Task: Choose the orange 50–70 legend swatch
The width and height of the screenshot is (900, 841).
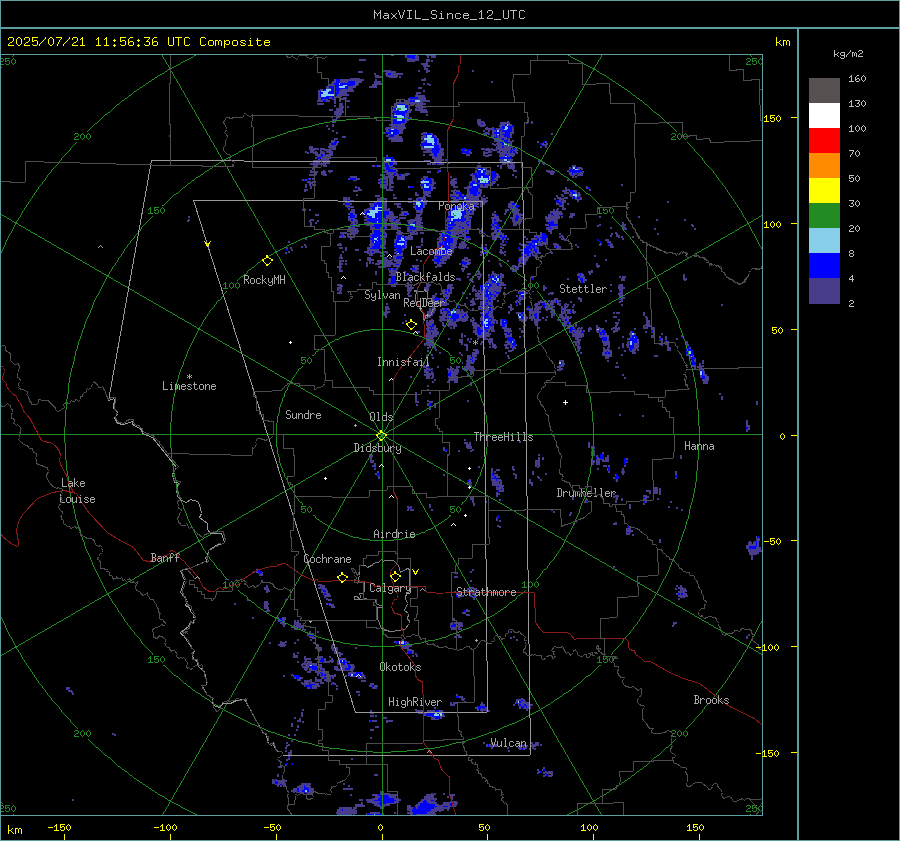Action: pos(824,166)
